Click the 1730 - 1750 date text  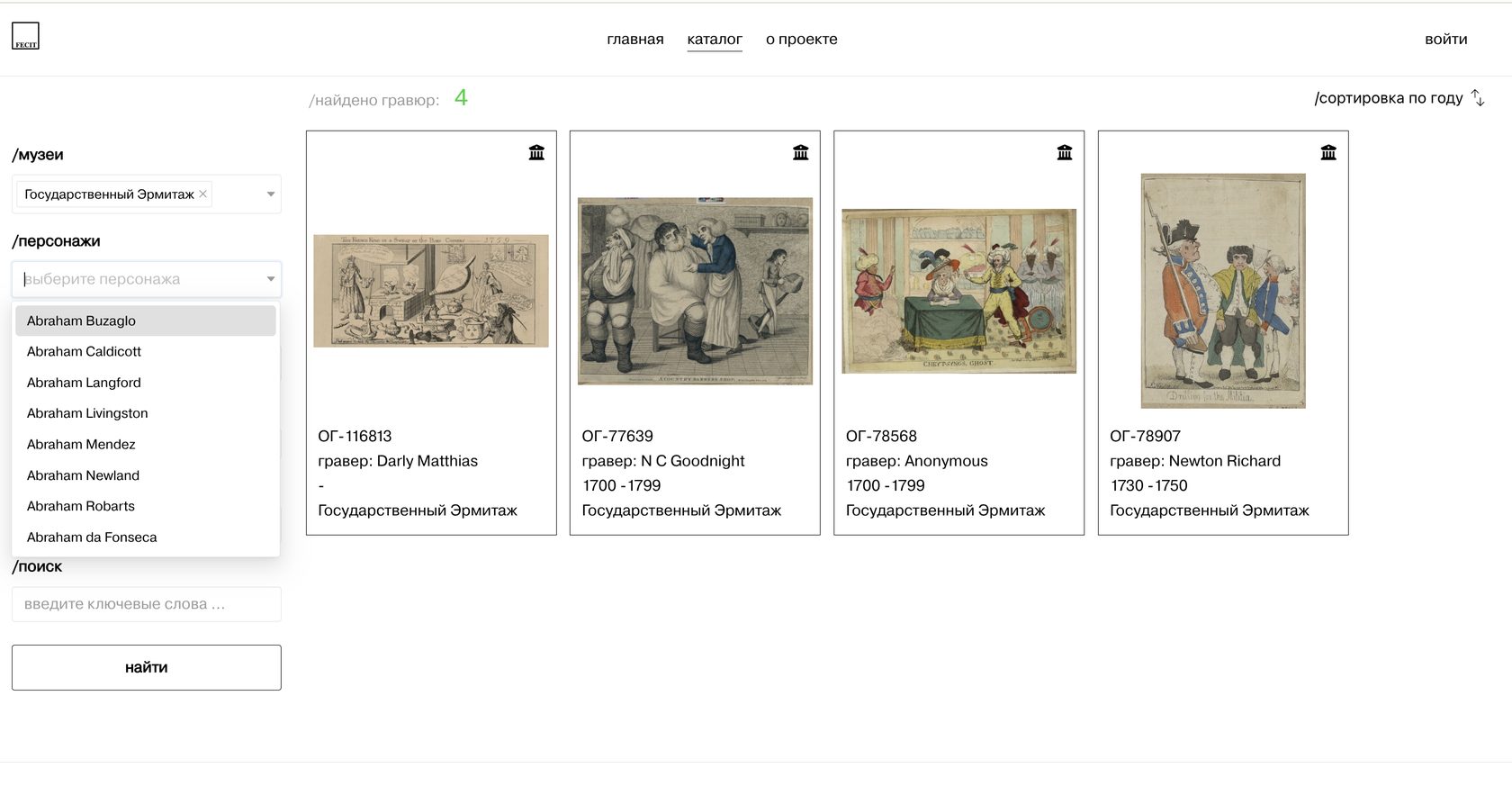pyautogui.click(x=1149, y=485)
